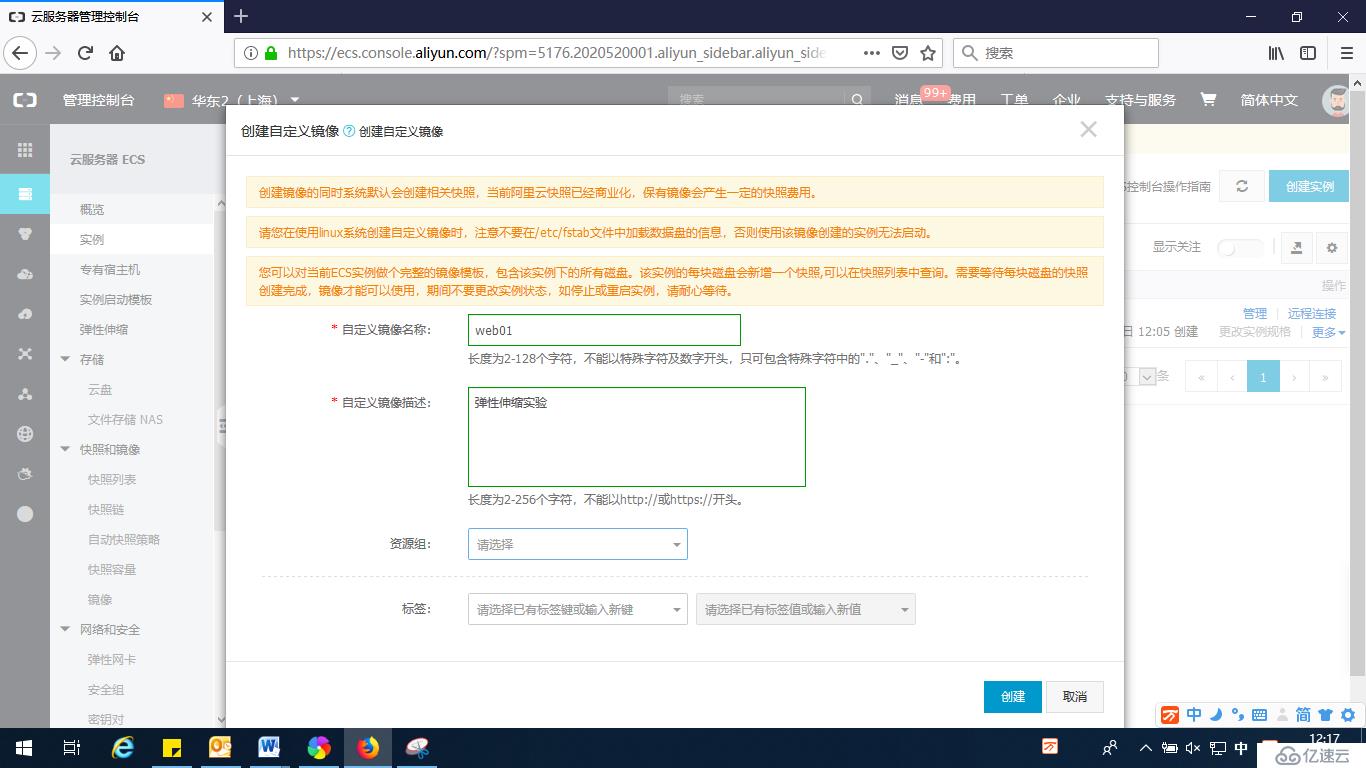Go to next page with › arrow
Screen dimensions: 1366x768
coord(1294,377)
